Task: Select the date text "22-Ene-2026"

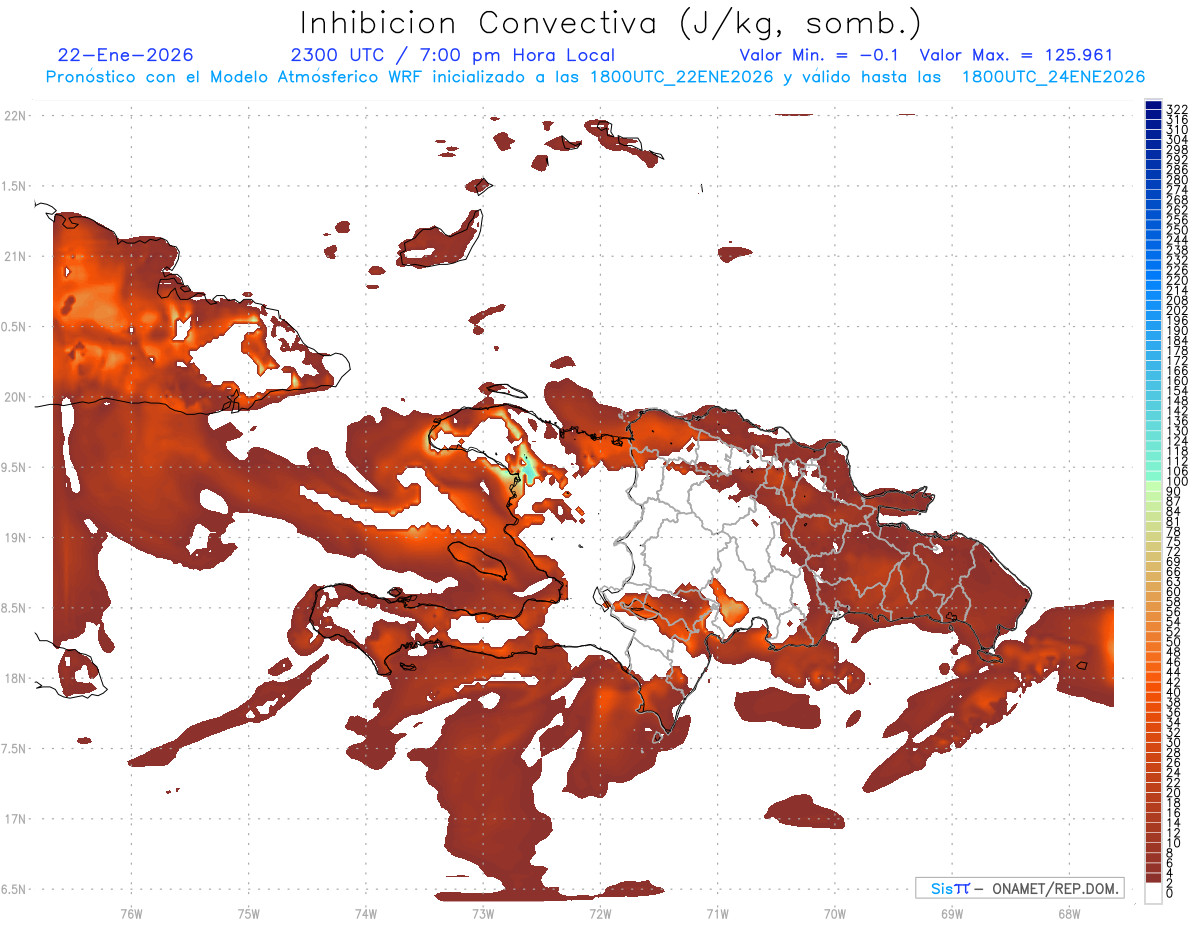Action: [x=126, y=55]
